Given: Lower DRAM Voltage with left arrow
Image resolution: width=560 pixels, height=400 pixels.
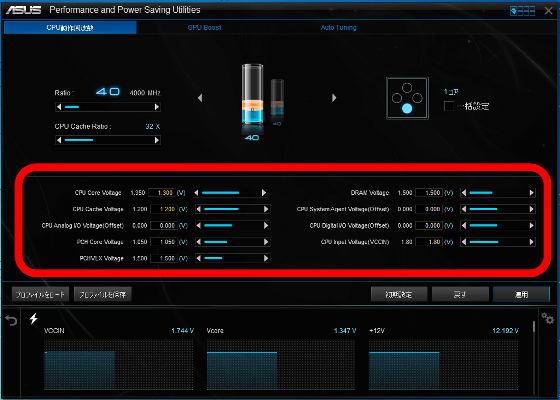Looking at the screenshot, I should coord(464,193).
